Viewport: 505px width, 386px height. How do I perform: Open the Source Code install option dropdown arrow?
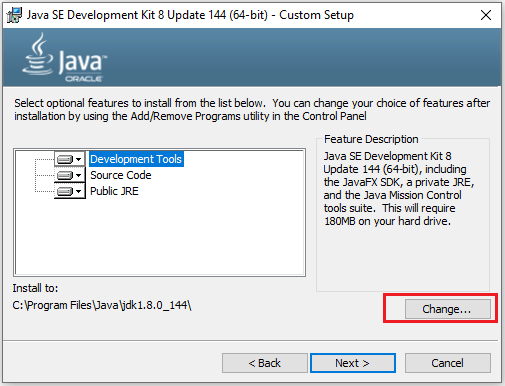coord(79,175)
